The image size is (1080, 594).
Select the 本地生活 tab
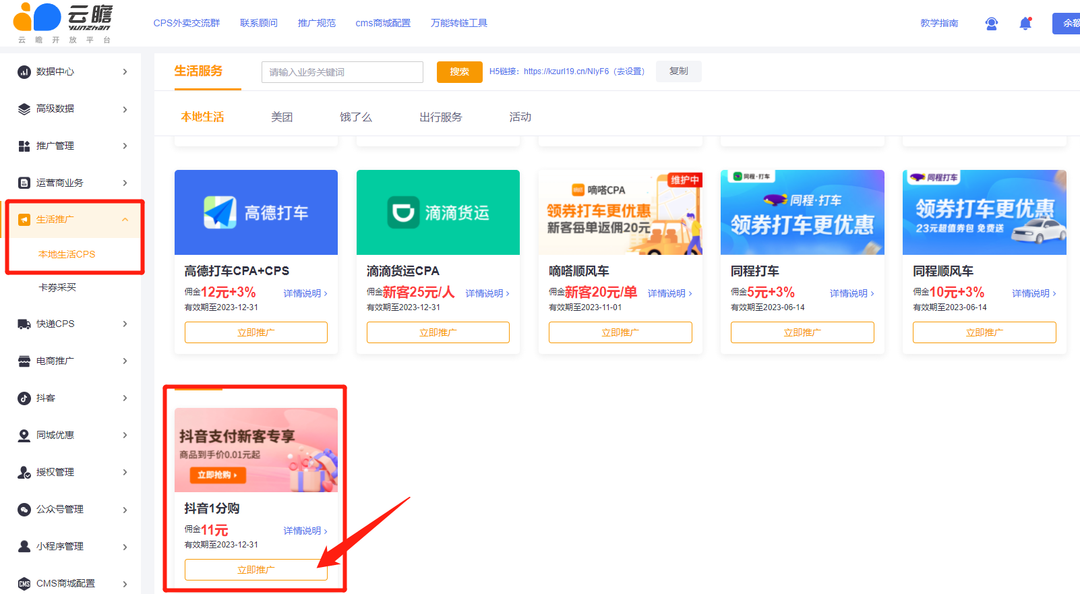(x=202, y=117)
